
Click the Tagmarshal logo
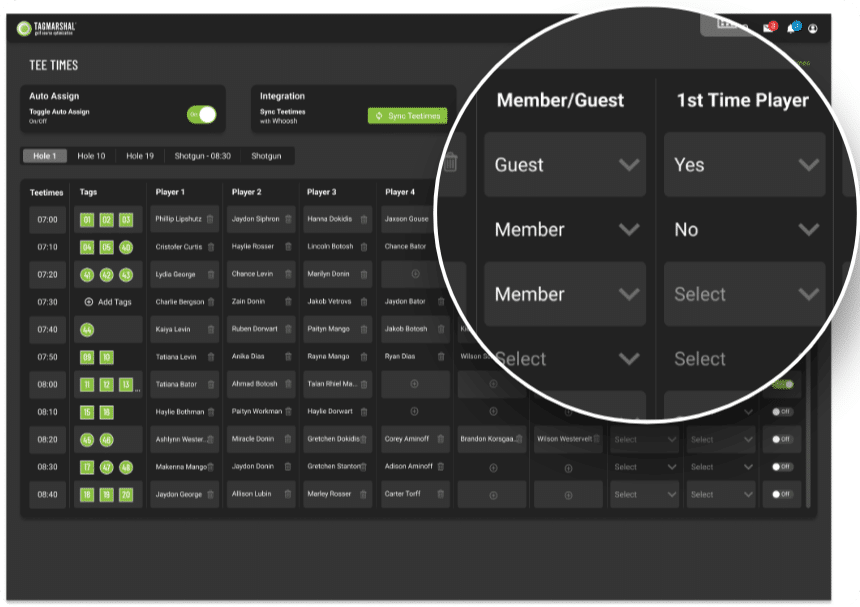(47, 28)
